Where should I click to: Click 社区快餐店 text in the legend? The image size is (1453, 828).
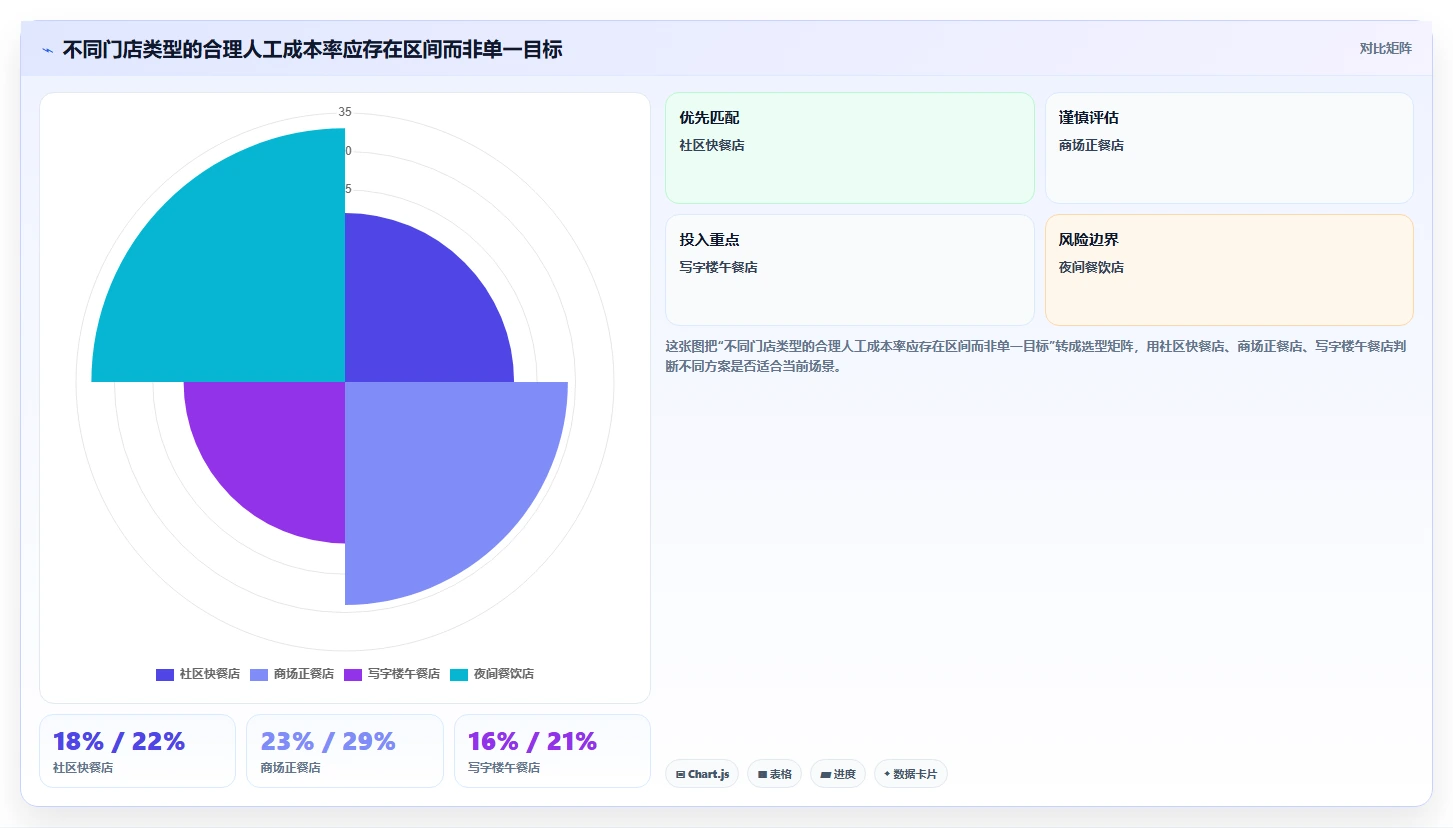tap(210, 674)
